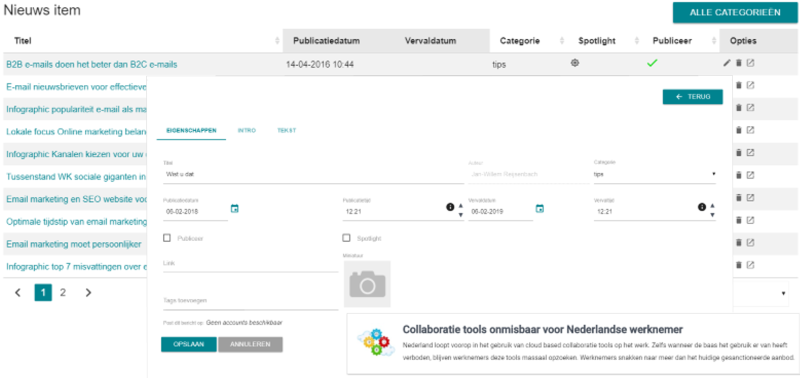Click the info icon beside Publicatietijd
This screenshot has width=800, height=378.
pos(450,207)
